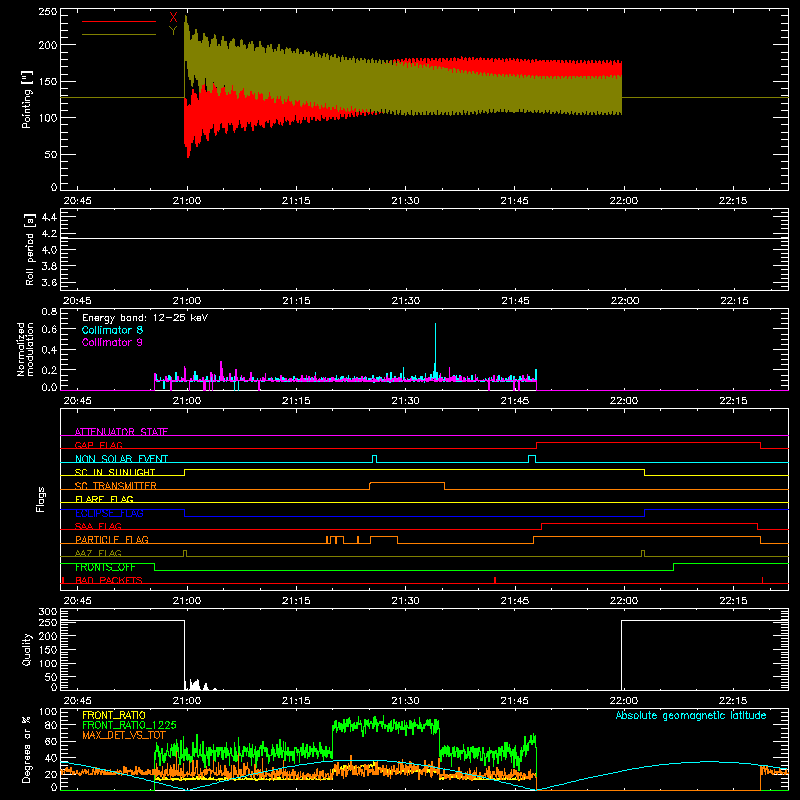
Task: Click the 4.2 tick on Roll period axis
Action: (x=49, y=234)
